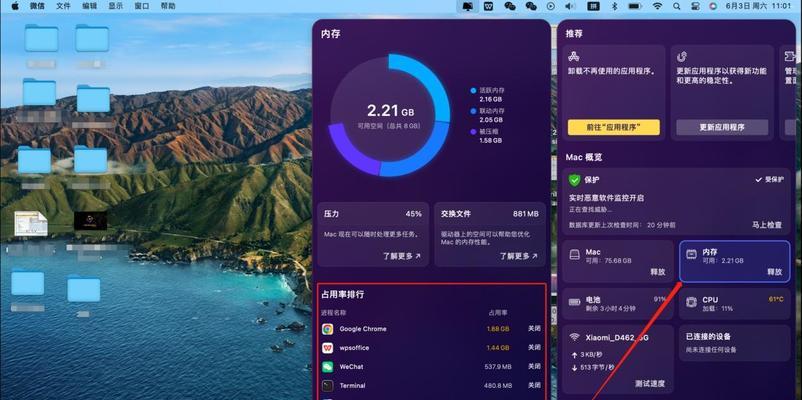Image resolution: width=802 pixels, height=400 pixels.
Task: Switch input method via the 拼 icon
Action: point(593,6)
